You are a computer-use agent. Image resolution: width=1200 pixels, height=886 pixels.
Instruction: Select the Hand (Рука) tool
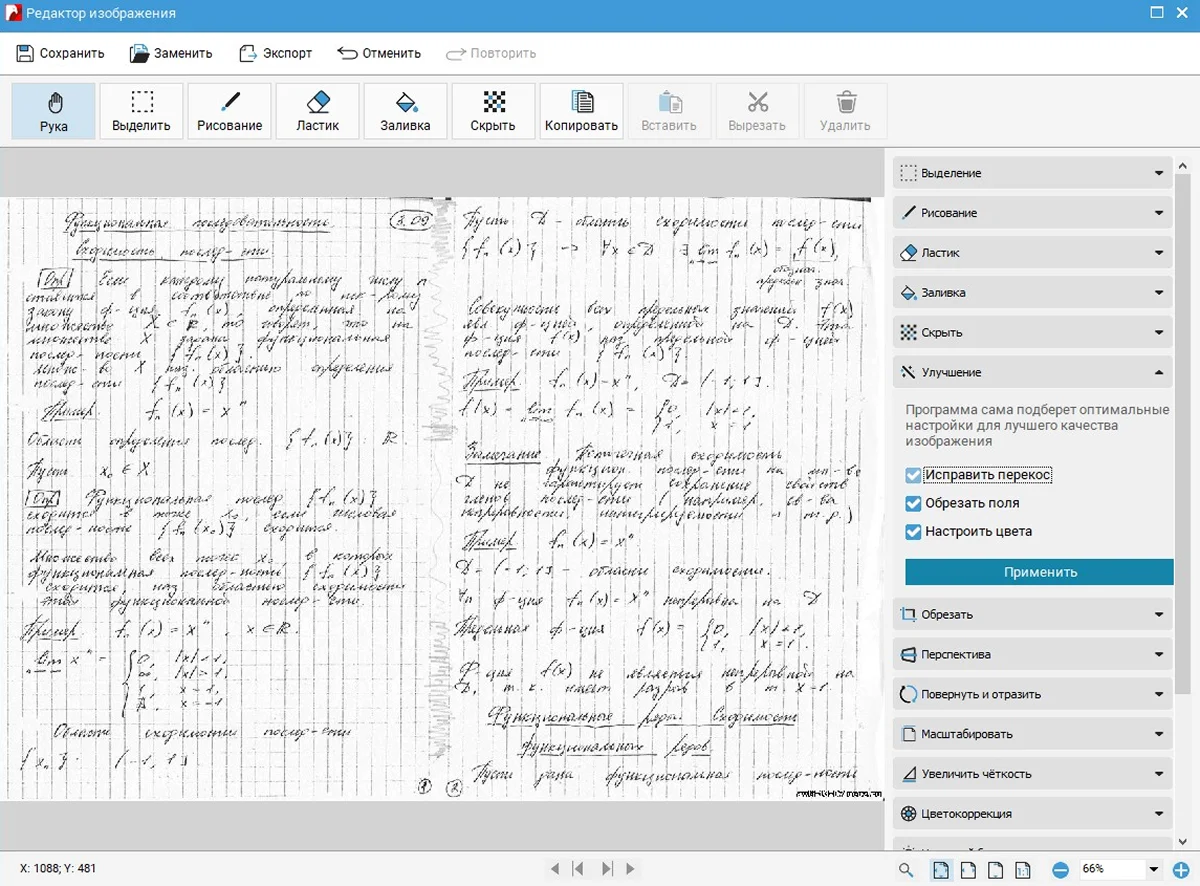click(54, 111)
